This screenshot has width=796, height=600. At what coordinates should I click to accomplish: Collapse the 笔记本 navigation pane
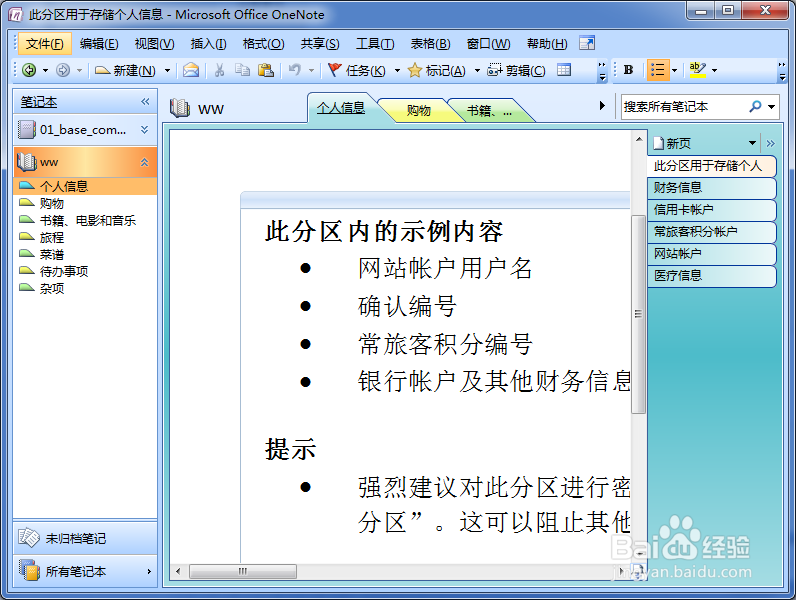145,102
